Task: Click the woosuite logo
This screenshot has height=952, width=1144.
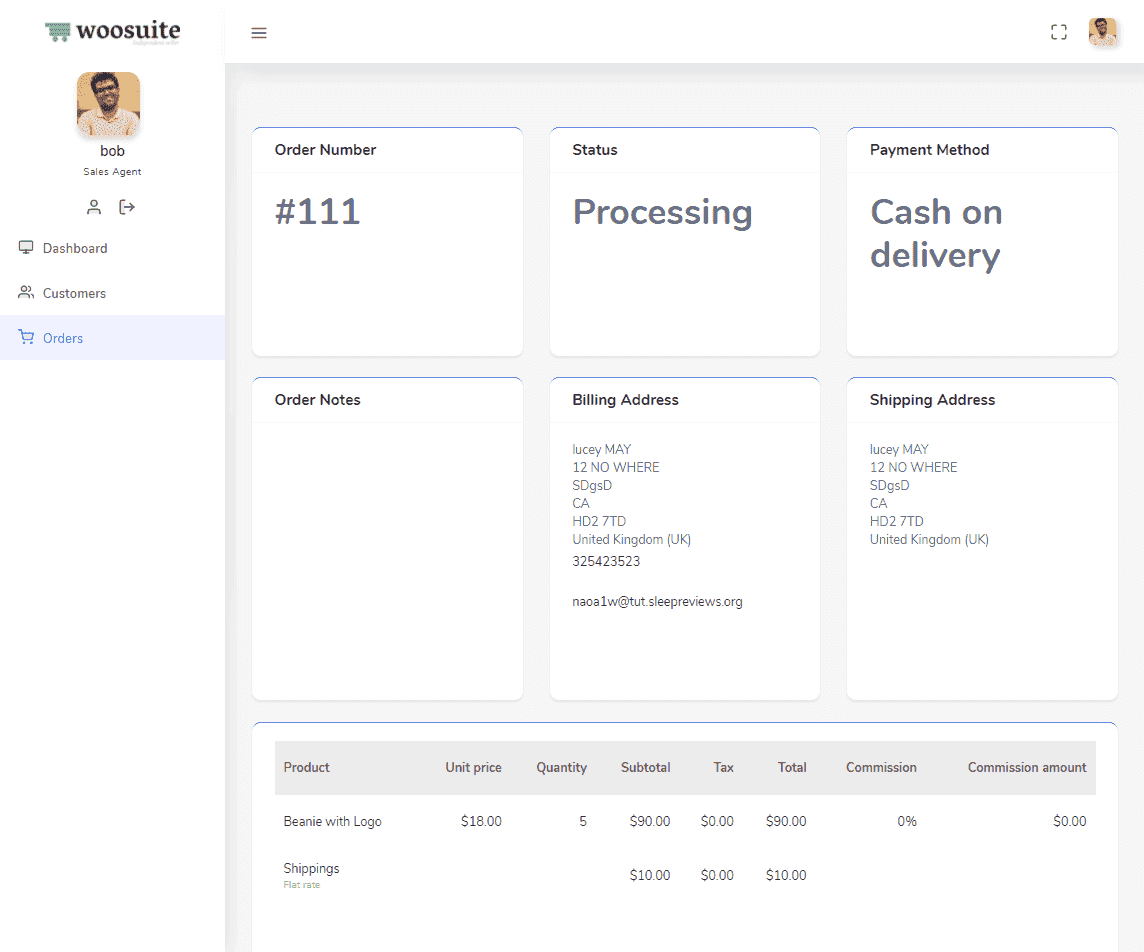Action: click(x=112, y=32)
